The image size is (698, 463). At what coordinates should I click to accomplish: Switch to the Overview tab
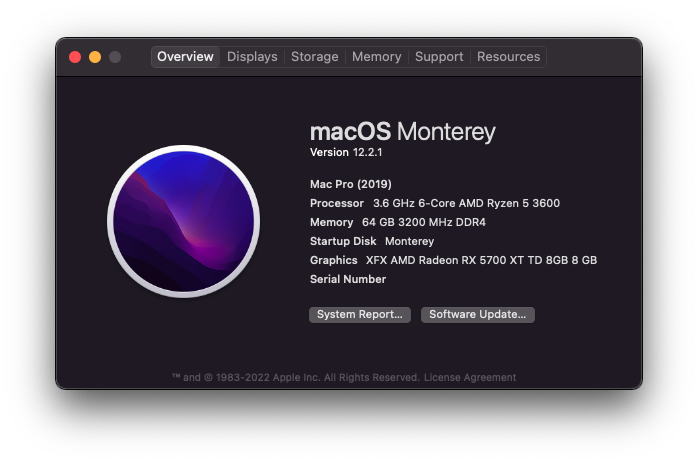pos(185,57)
